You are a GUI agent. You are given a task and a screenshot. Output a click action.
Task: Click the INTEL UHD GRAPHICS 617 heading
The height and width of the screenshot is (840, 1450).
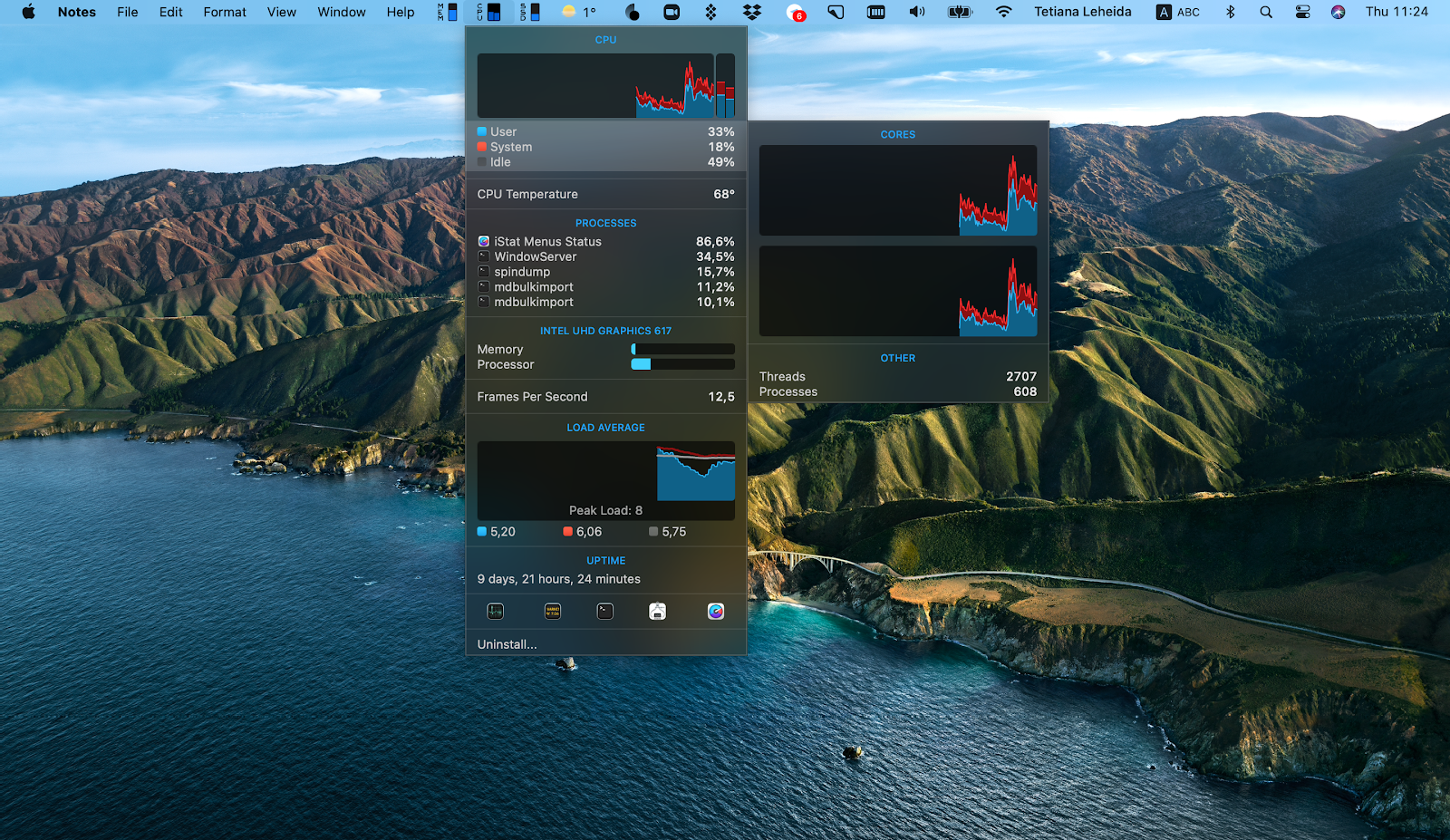pyautogui.click(x=606, y=331)
